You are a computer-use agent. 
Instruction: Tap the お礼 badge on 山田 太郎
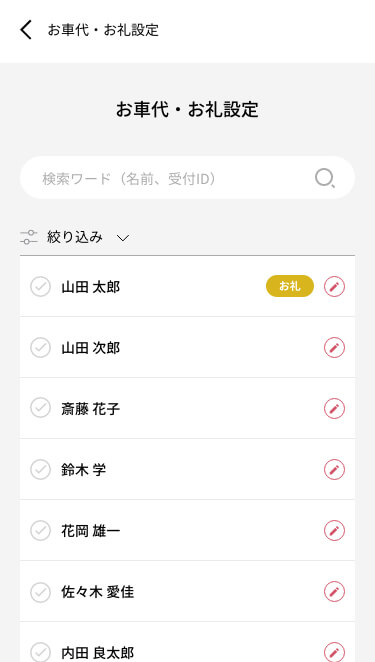coord(290,286)
